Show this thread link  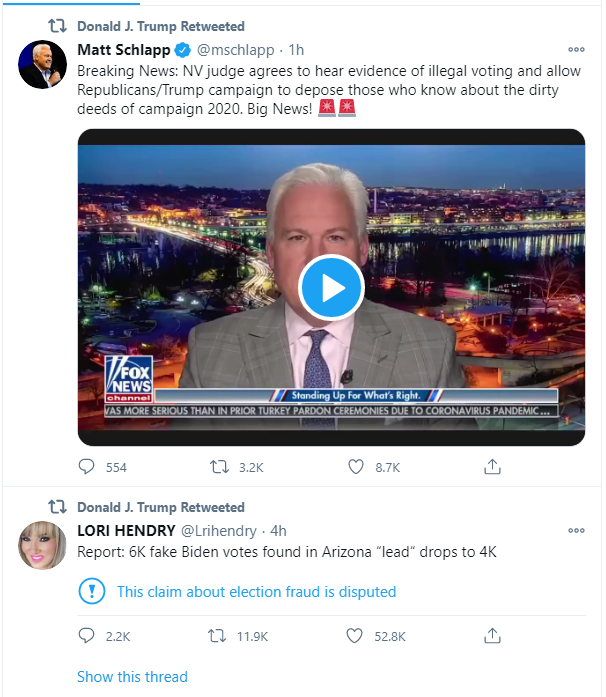pyautogui.click(x=132, y=677)
